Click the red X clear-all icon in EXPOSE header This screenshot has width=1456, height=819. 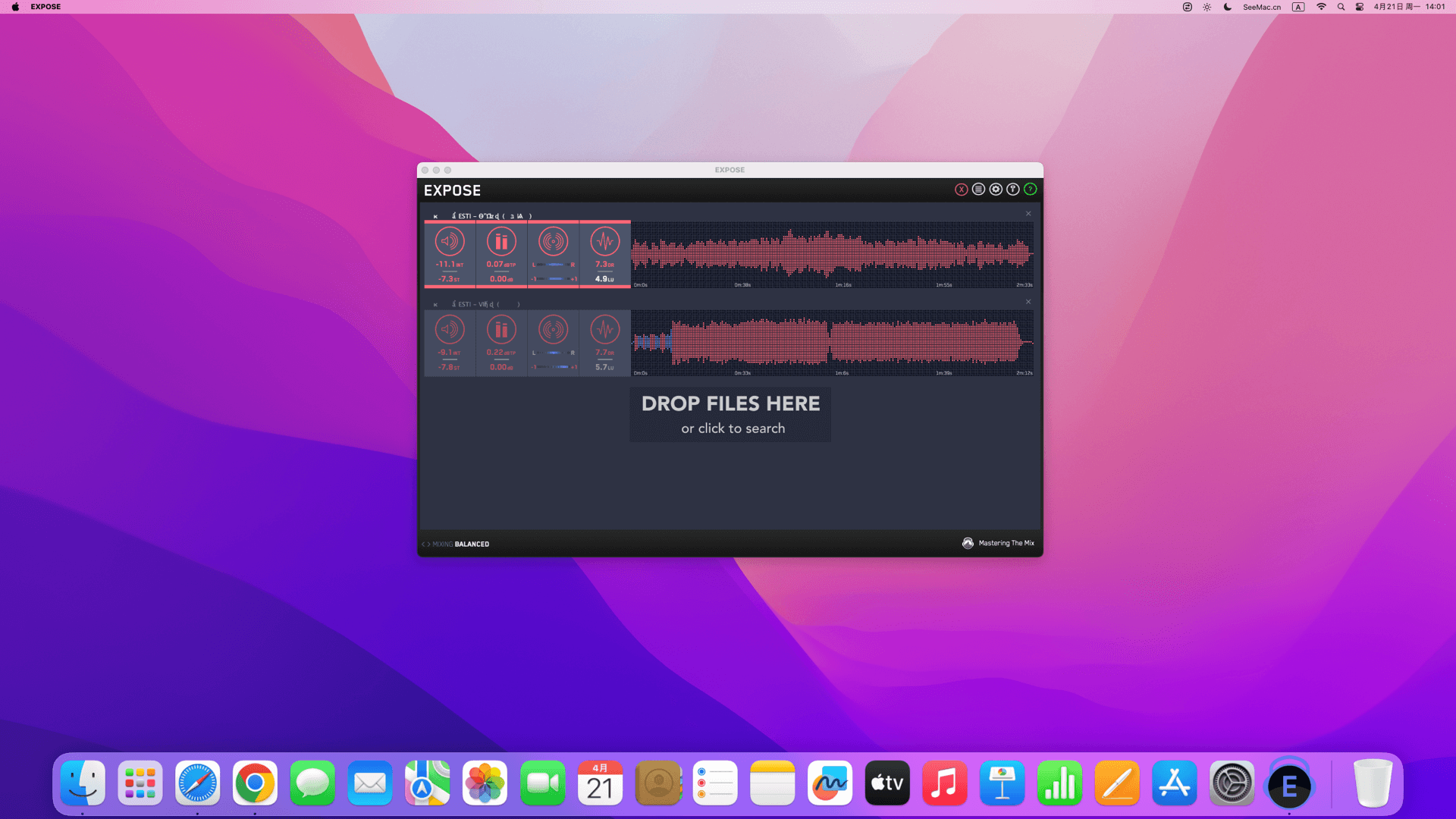(x=961, y=190)
